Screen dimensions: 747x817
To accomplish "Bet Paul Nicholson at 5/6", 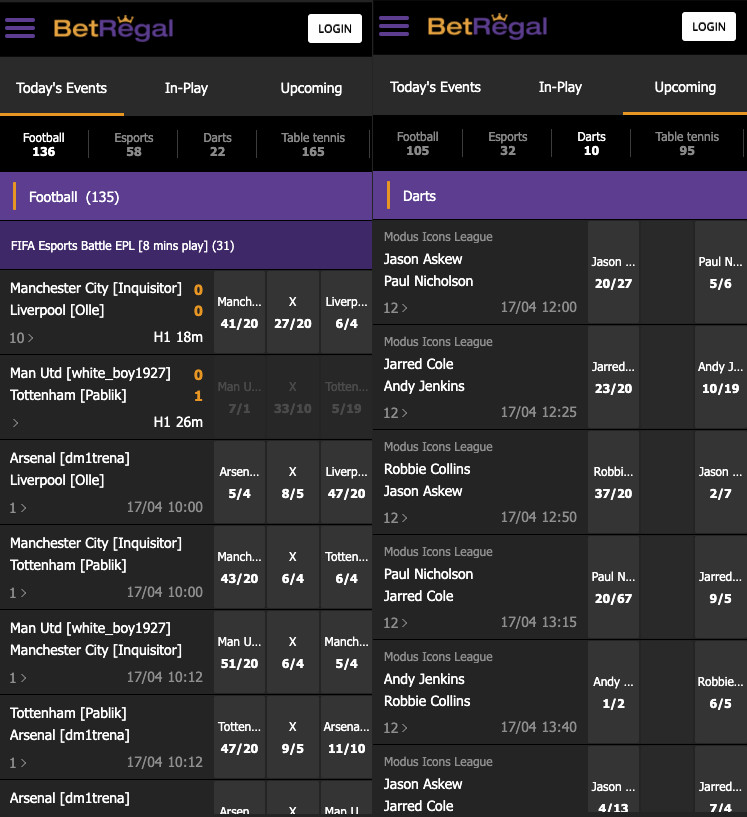I will [x=720, y=272].
